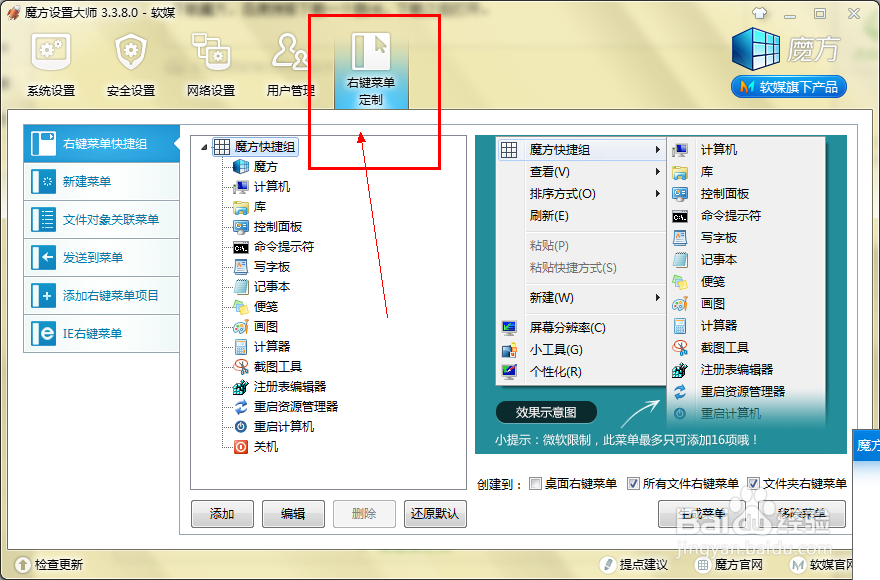Click the 移除菜单 button

pos(802,514)
